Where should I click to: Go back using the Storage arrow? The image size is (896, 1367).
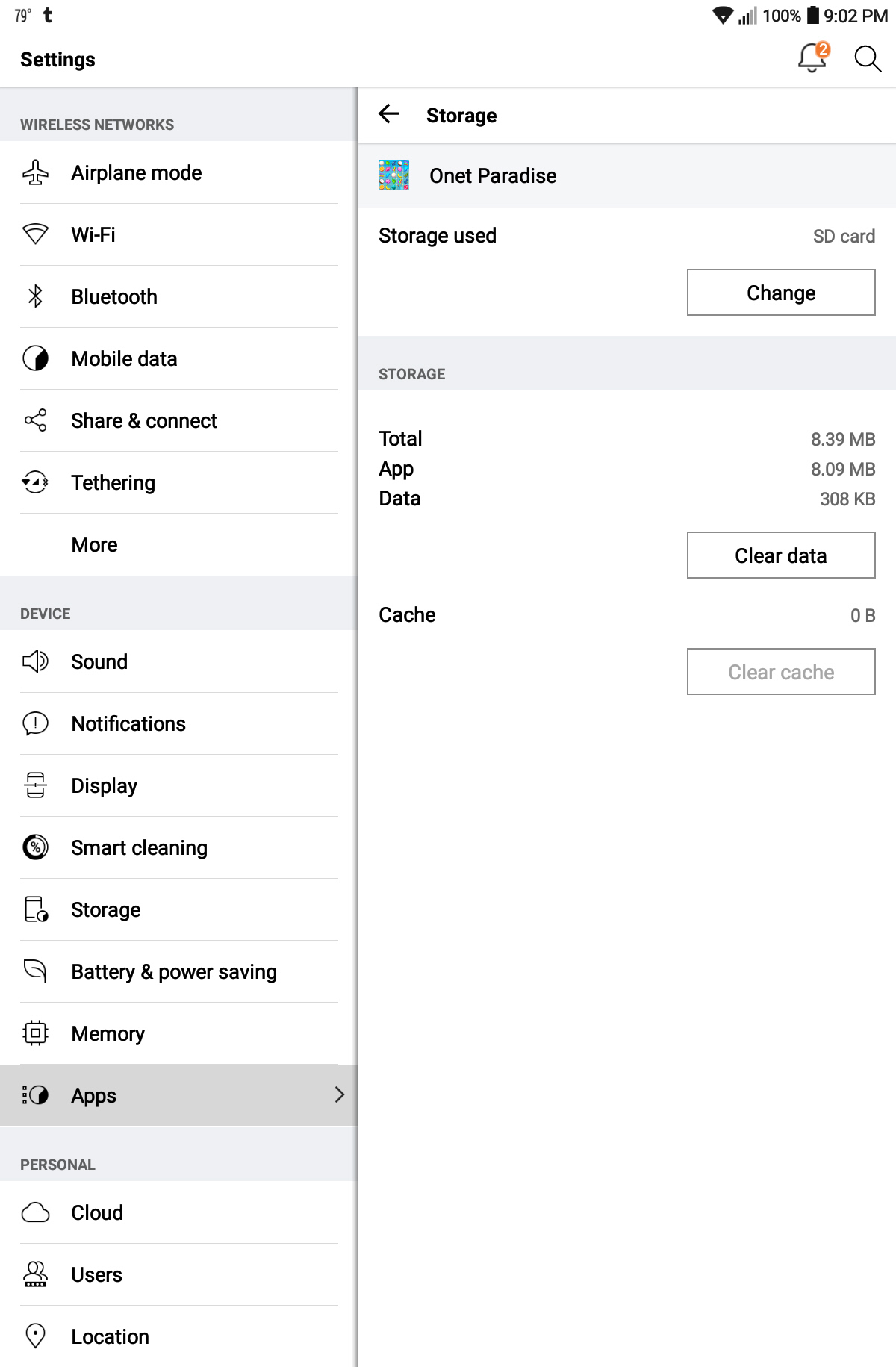pos(389,114)
